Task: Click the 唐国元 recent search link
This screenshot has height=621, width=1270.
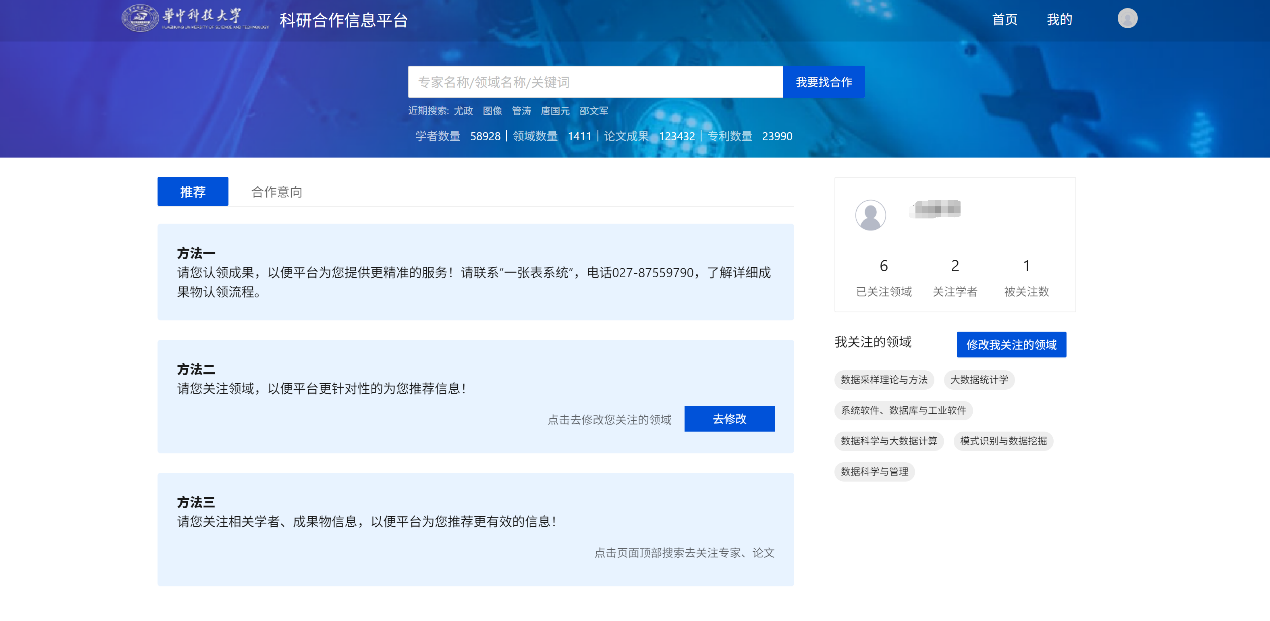Action: click(x=557, y=111)
